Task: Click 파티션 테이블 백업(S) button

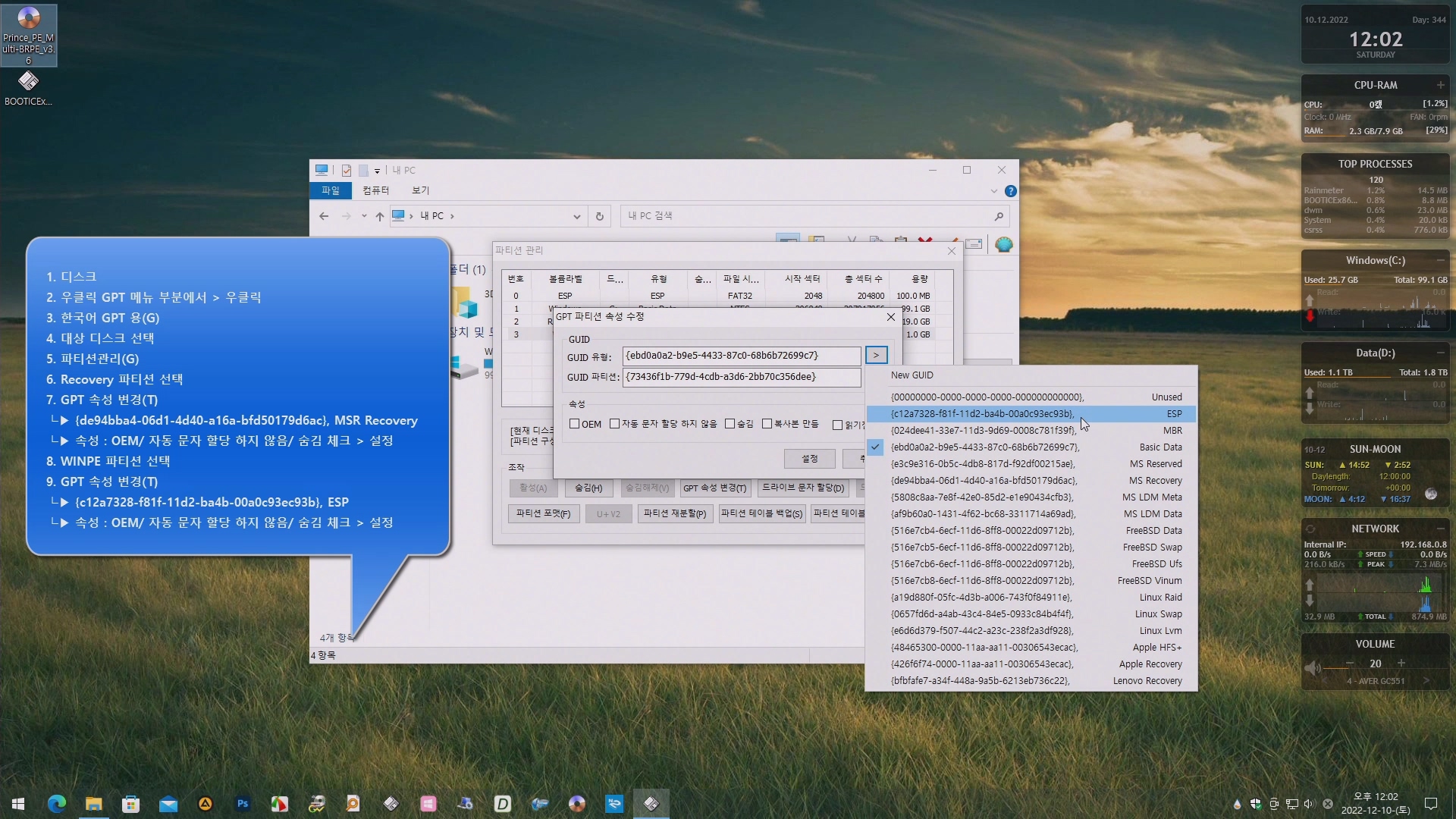Action: pyautogui.click(x=761, y=513)
